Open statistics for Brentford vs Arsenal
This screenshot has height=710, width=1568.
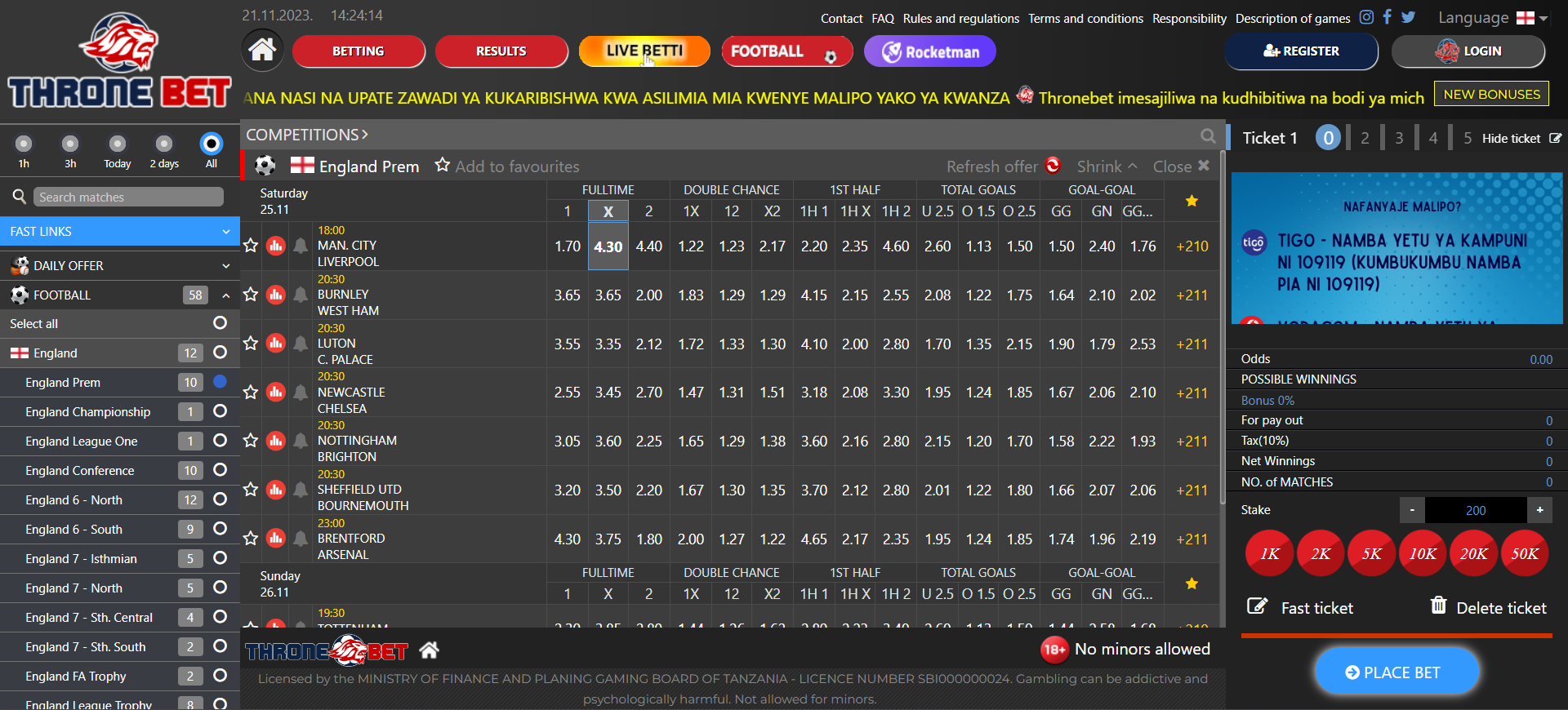276,539
